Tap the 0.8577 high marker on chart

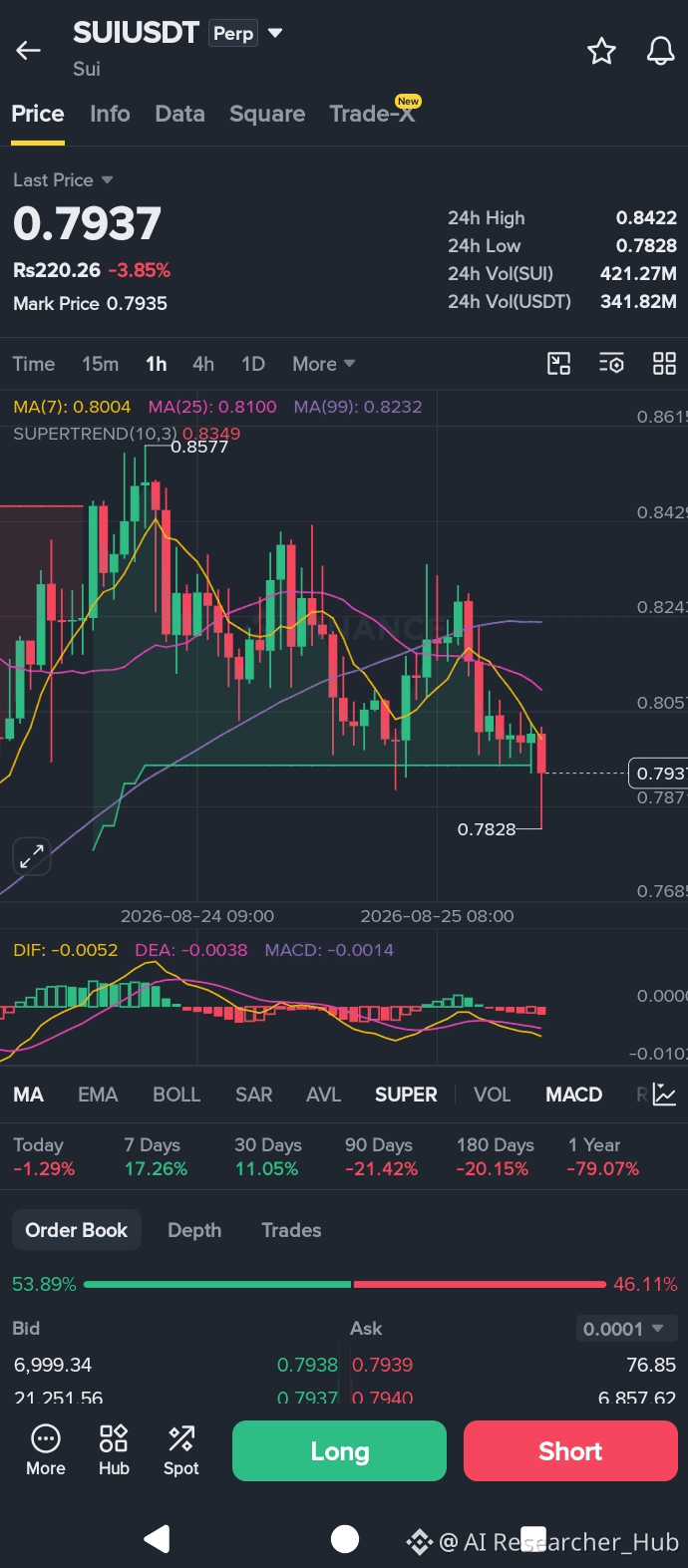coord(199,447)
